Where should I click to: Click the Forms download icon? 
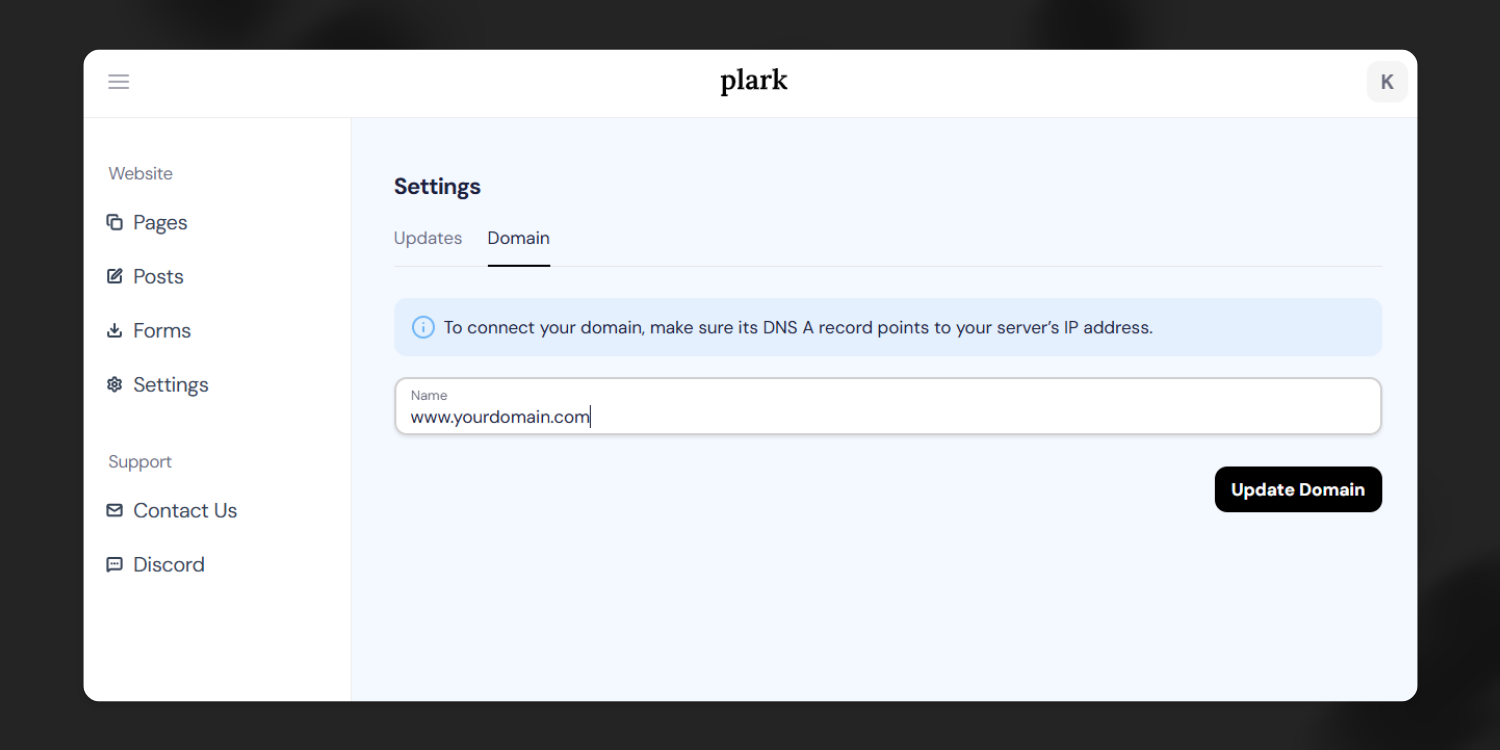point(115,330)
